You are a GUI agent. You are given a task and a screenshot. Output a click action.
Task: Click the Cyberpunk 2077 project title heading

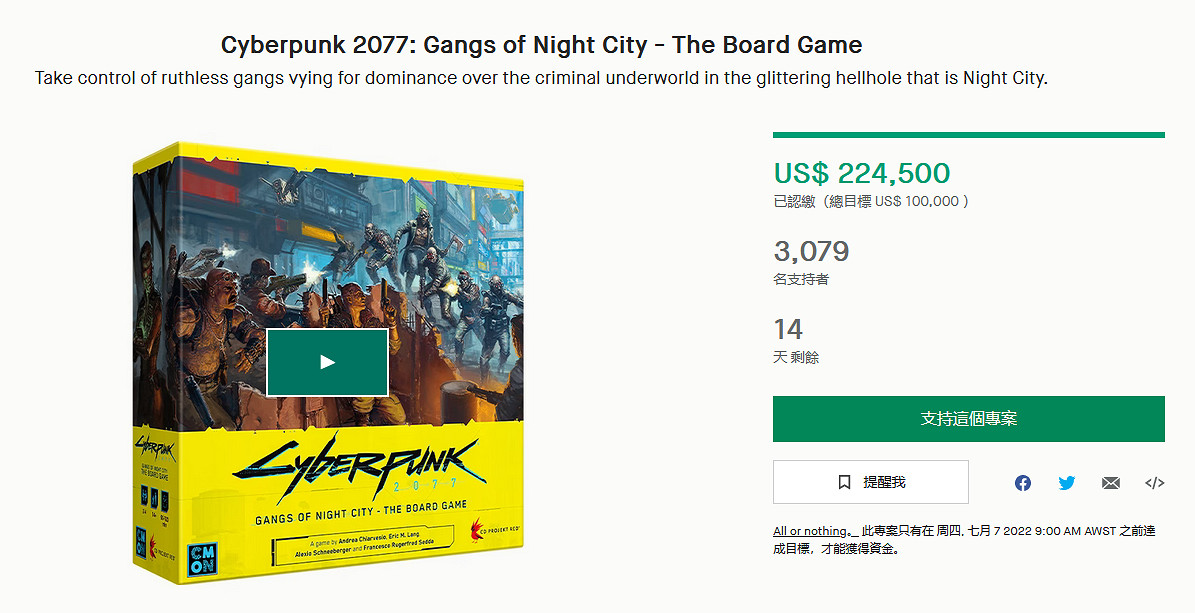coord(541,45)
